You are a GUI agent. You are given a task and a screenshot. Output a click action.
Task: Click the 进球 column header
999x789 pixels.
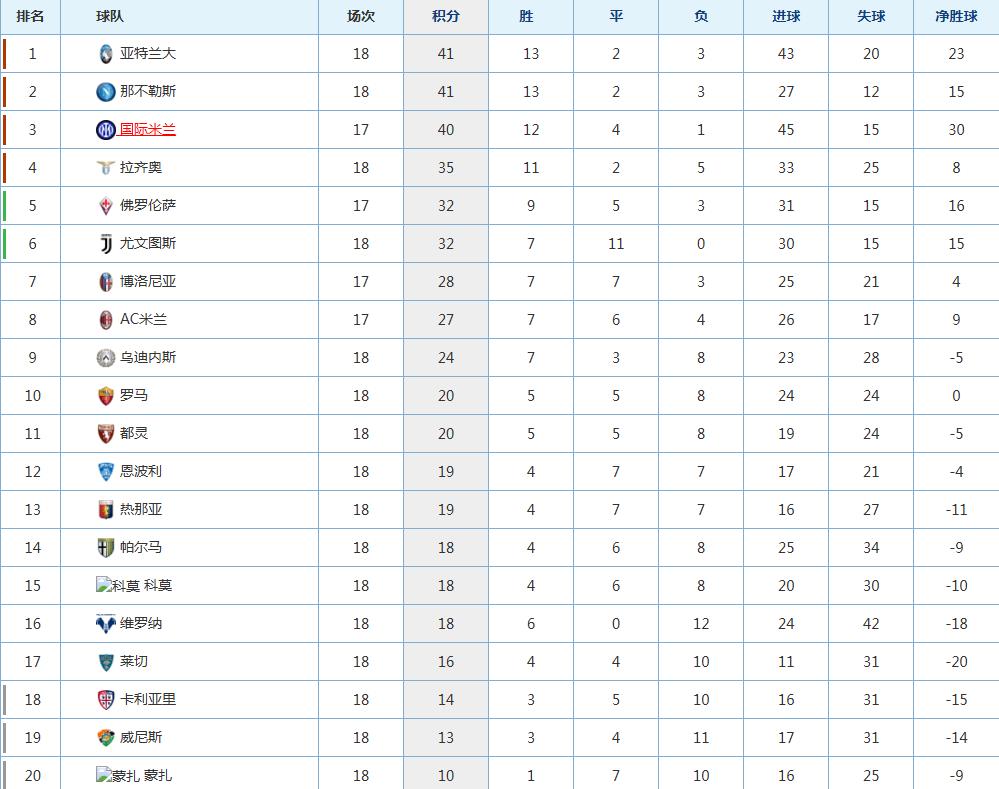pos(786,16)
